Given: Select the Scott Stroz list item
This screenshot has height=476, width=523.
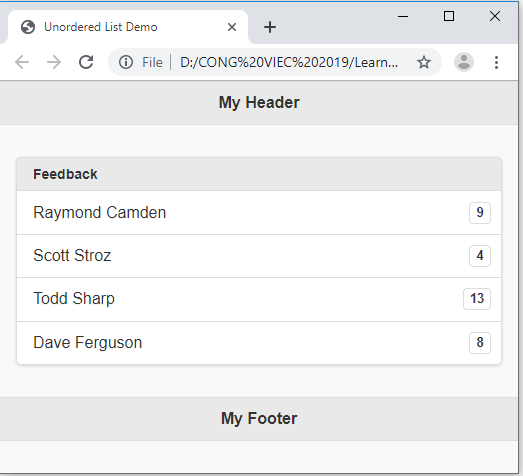Looking at the screenshot, I should tap(259, 256).
